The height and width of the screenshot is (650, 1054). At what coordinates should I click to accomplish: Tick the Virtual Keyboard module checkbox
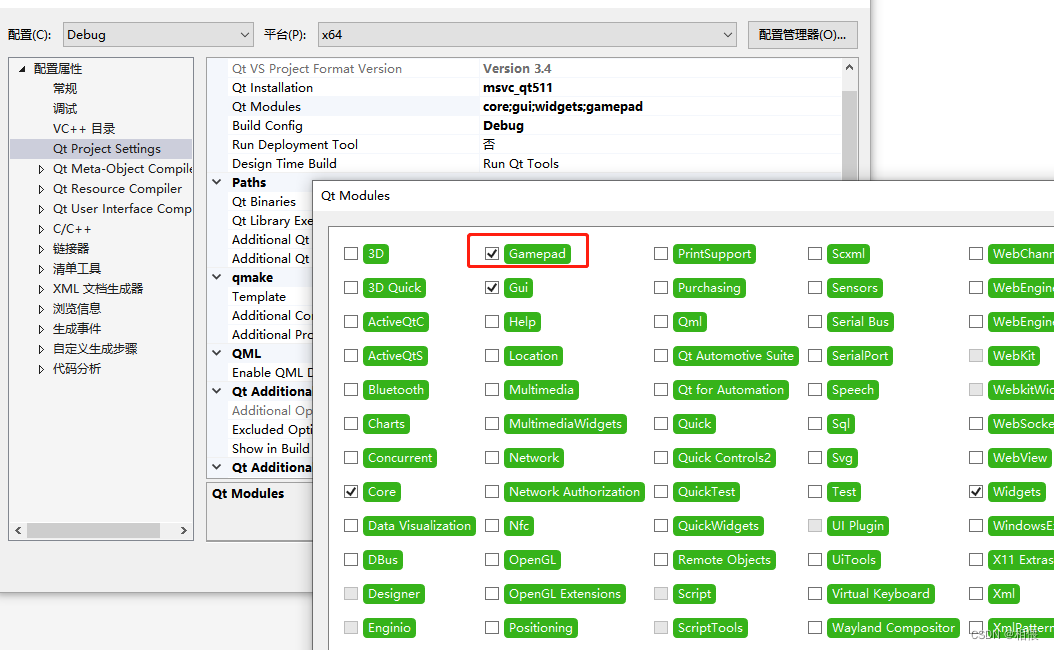[x=815, y=594]
